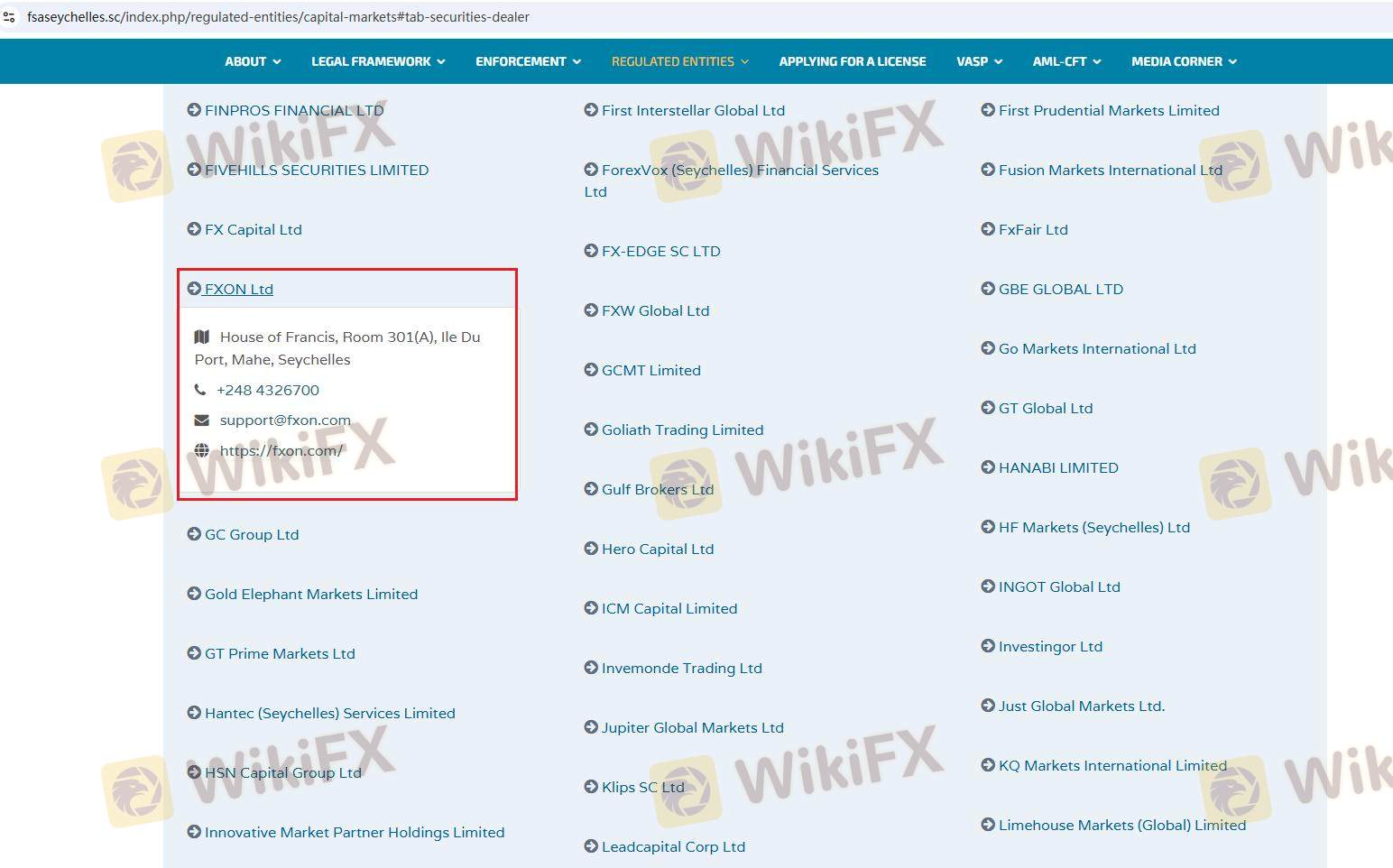Expand GC Group Ltd entry

(243, 534)
